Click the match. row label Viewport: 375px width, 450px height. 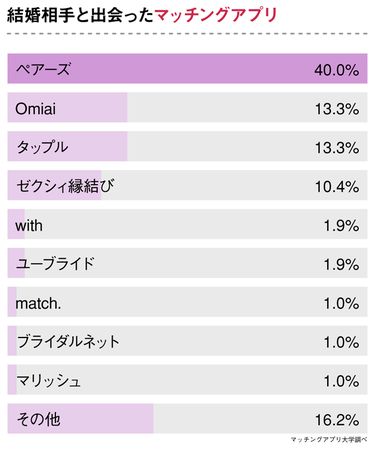[x=38, y=303]
